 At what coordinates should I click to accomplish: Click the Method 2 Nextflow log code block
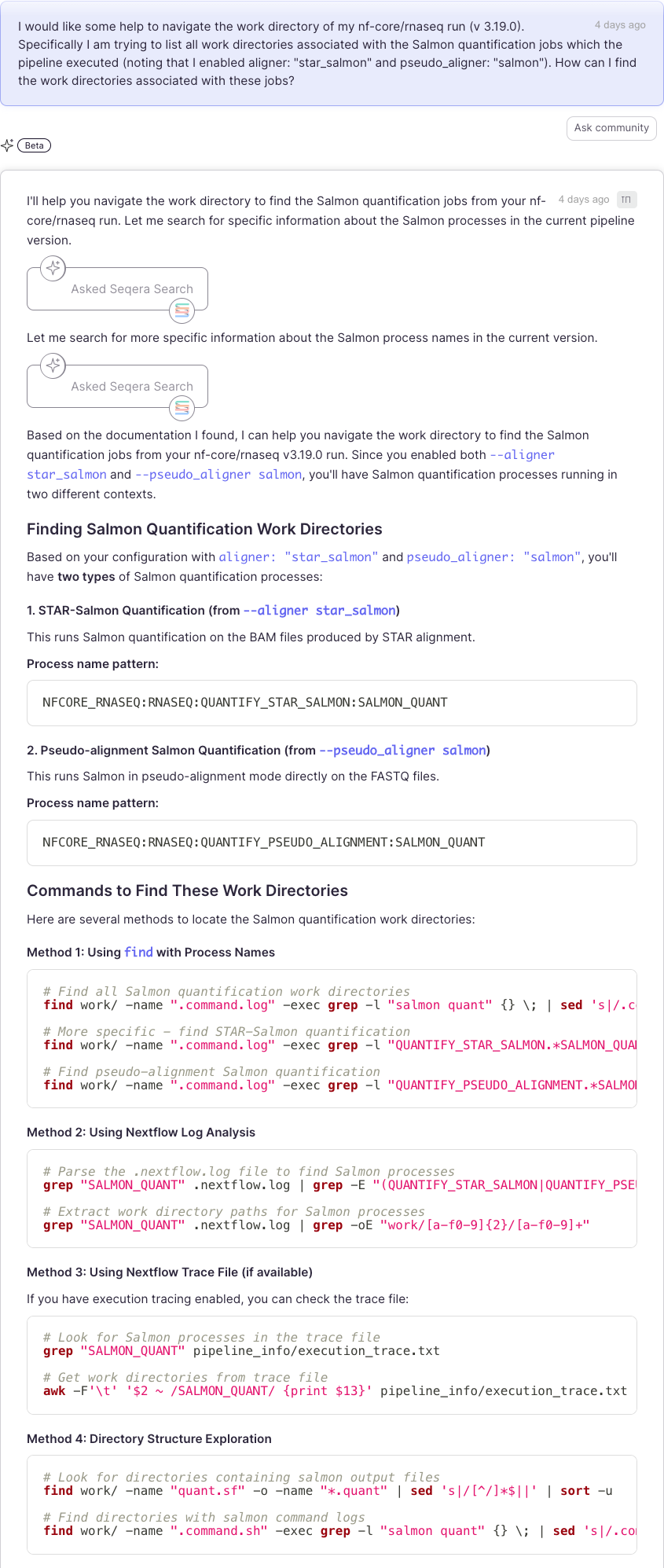pos(332,1199)
